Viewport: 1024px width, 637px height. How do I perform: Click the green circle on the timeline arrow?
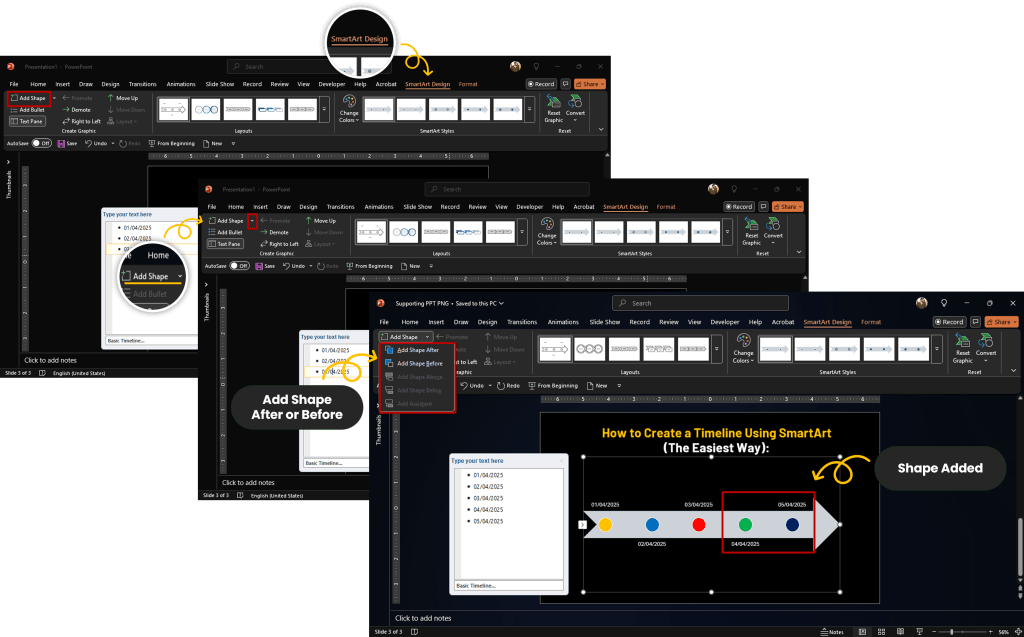pos(745,524)
